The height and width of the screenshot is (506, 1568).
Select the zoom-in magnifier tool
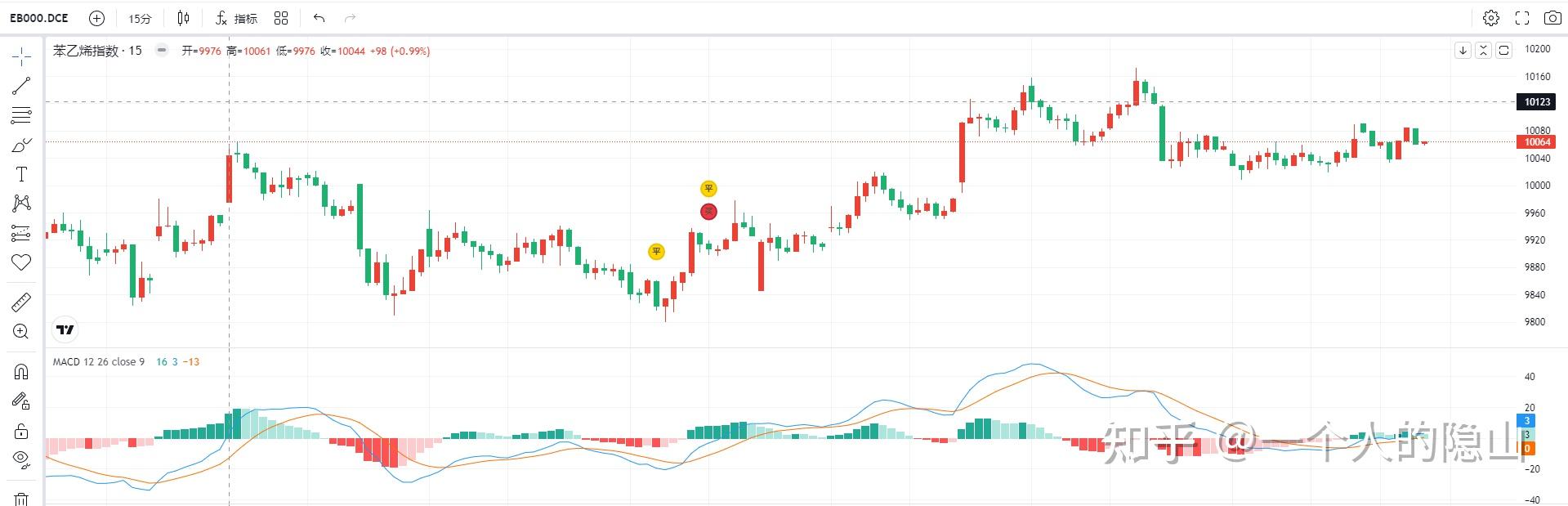pyautogui.click(x=21, y=331)
